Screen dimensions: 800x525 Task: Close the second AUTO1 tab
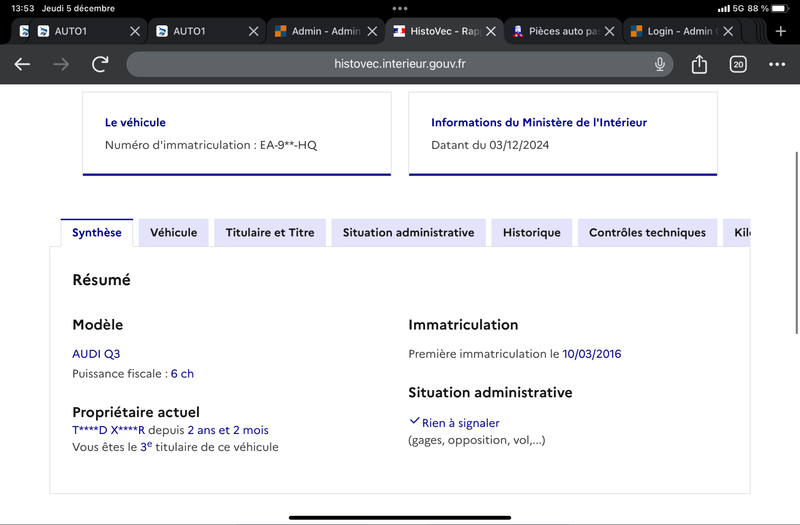pyautogui.click(x=254, y=31)
